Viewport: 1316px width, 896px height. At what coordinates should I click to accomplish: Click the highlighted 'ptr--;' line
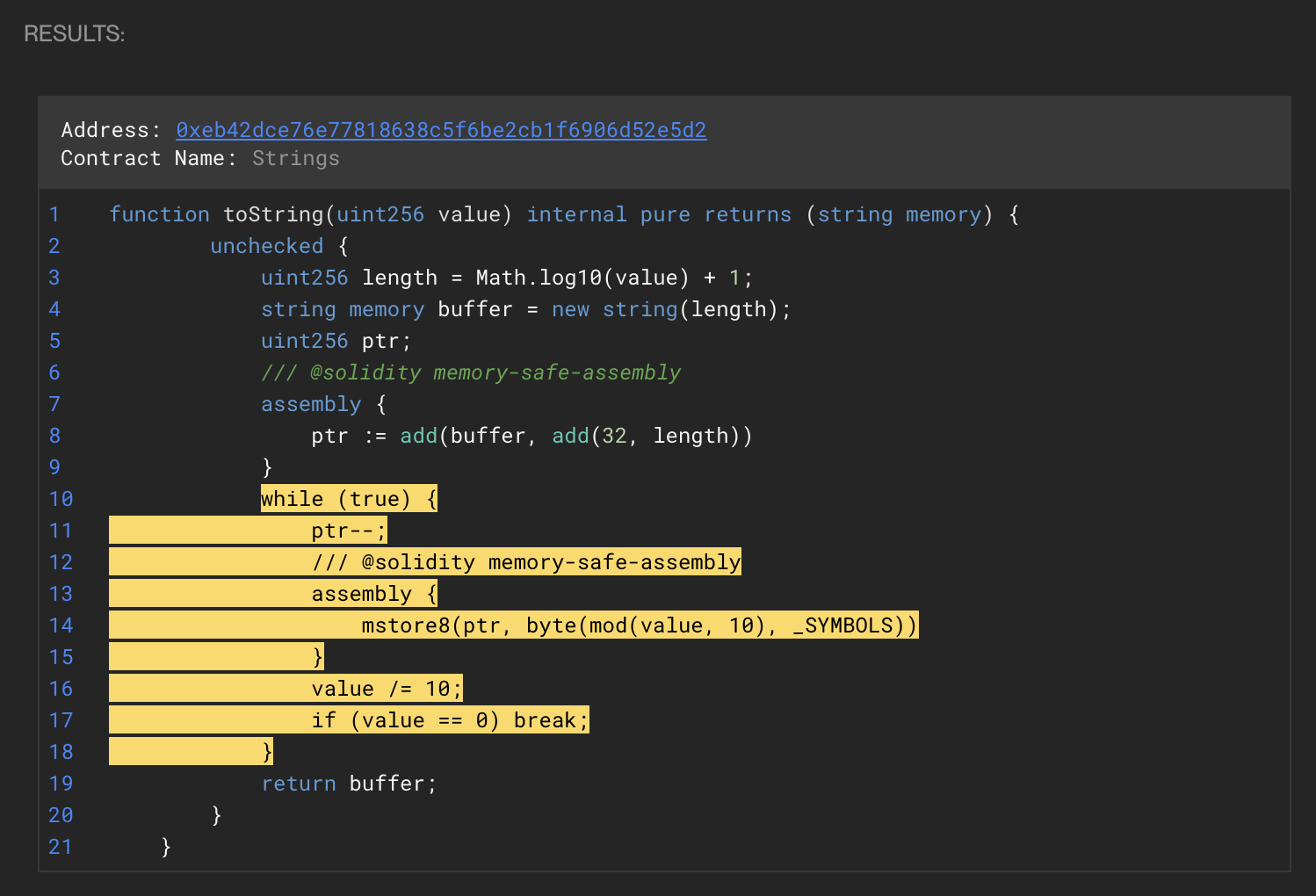[348, 531]
